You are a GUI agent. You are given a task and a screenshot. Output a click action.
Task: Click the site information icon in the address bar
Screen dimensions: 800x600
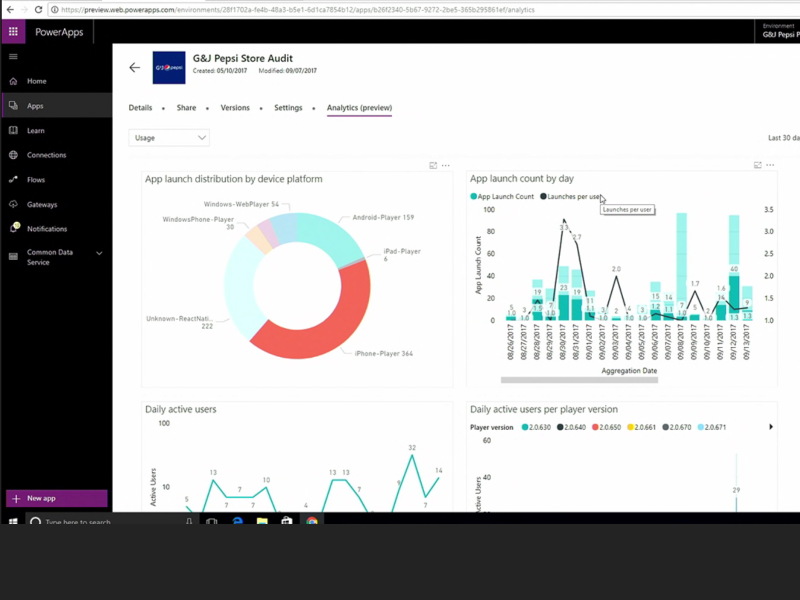pos(55,10)
